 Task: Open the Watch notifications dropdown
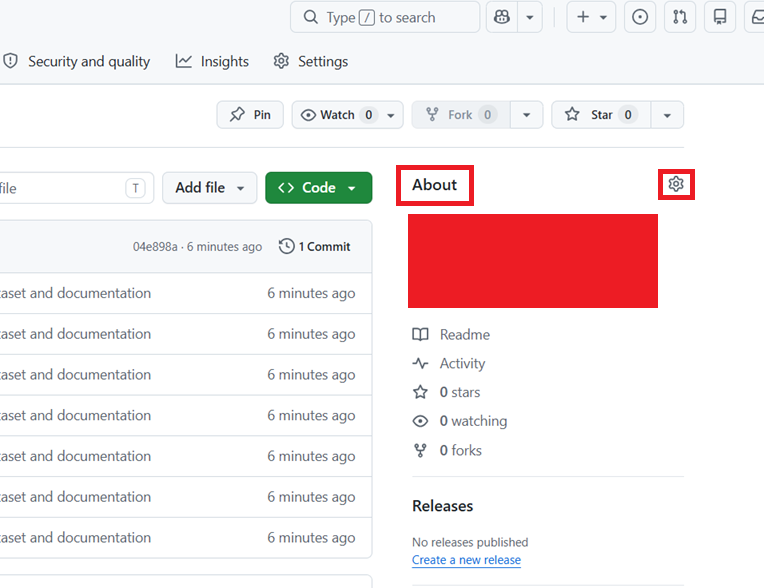347,115
